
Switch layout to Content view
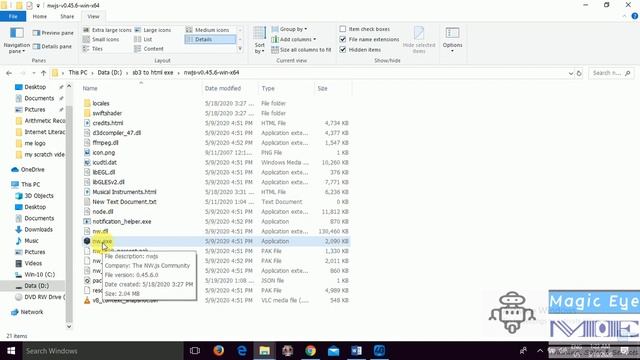click(x=149, y=49)
